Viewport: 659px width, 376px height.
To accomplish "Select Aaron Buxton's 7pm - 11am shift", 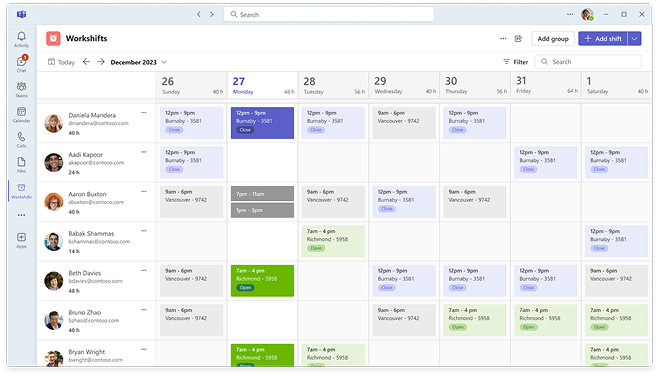I will click(x=262, y=194).
